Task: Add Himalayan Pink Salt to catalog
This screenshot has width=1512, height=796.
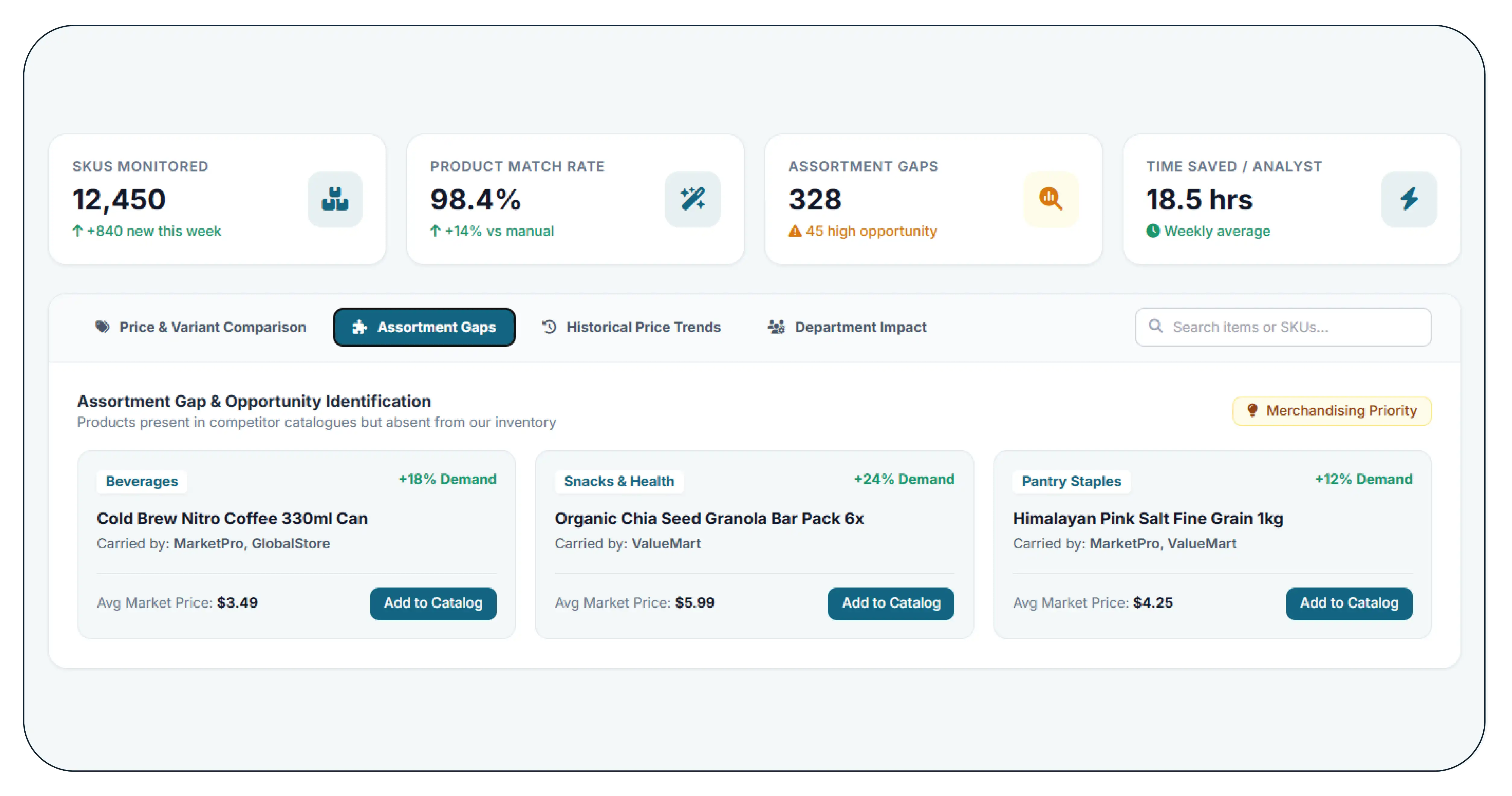Action: point(1349,603)
